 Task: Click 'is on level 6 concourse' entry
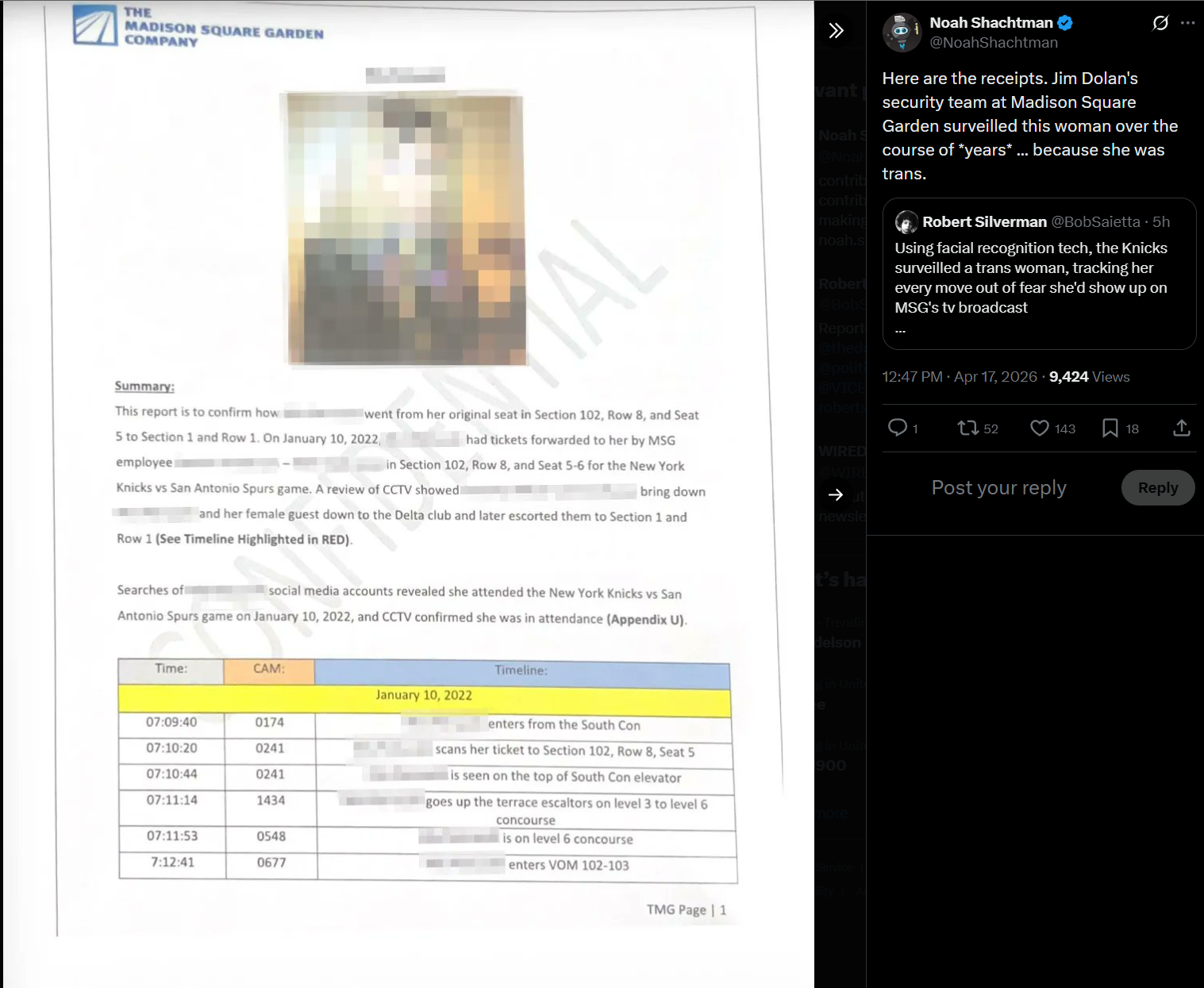(x=568, y=839)
